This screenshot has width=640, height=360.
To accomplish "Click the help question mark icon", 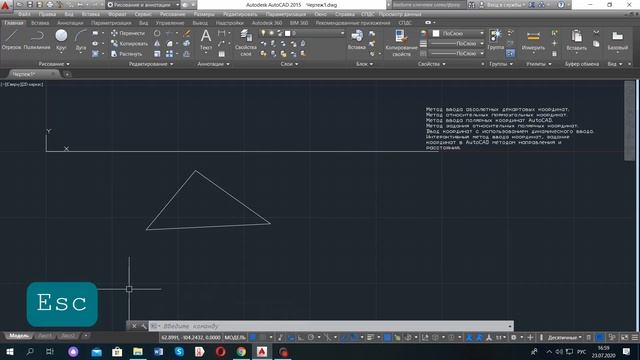I will (561, 5).
